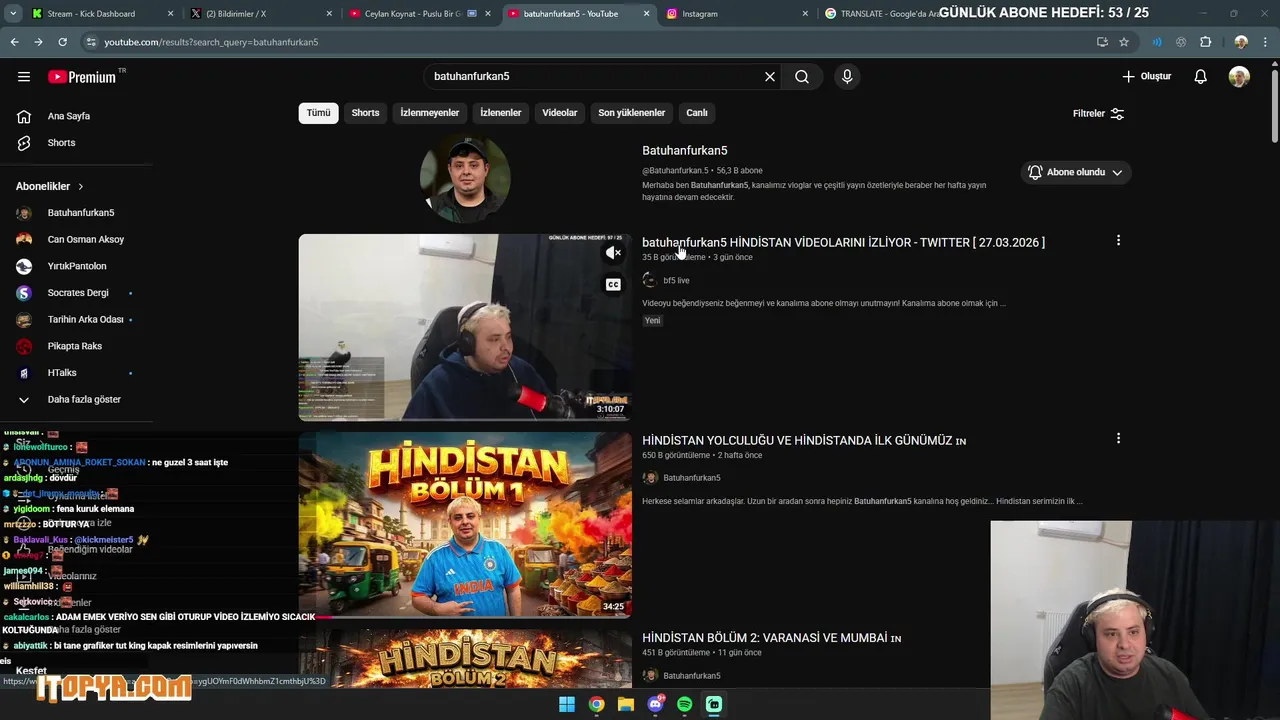This screenshot has width=1280, height=720.
Task: Switch to the Instagram tab
Action: click(735, 14)
